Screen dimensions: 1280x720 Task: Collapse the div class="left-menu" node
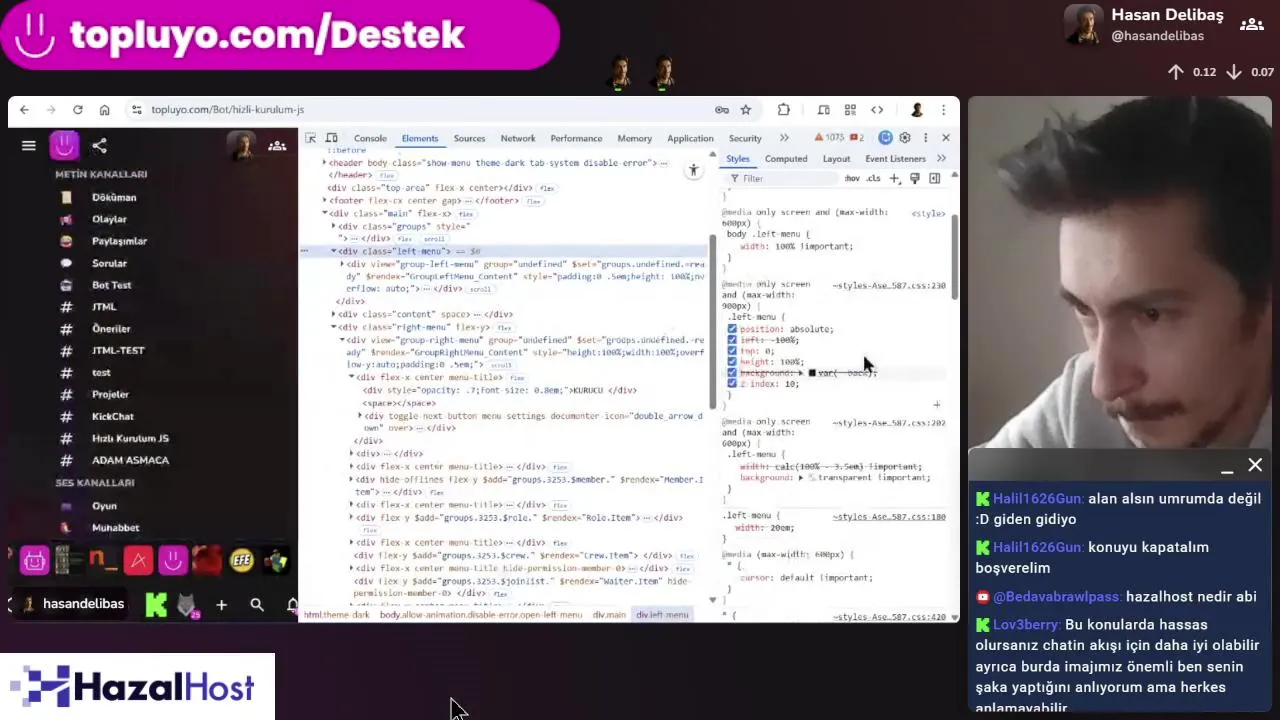click(x=333, y=251)
